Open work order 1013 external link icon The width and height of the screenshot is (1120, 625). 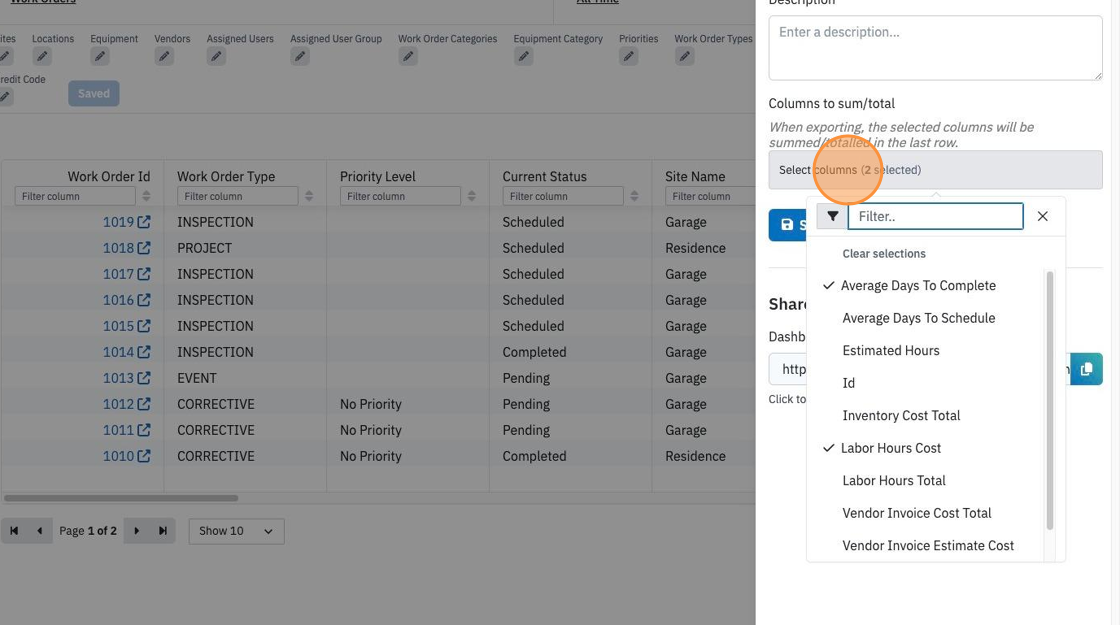(x=144, y=378)
